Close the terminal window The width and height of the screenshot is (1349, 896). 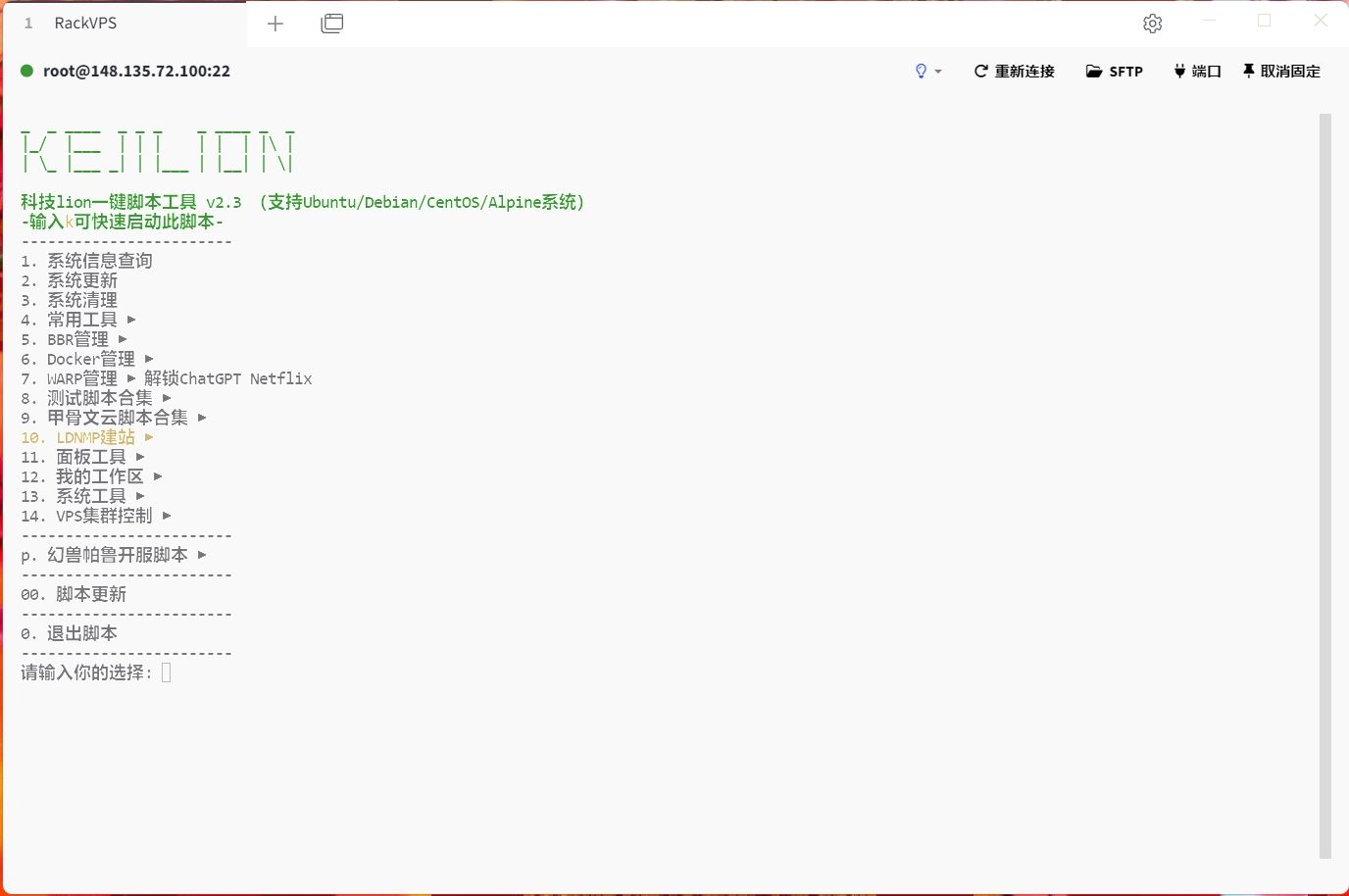1321,21
